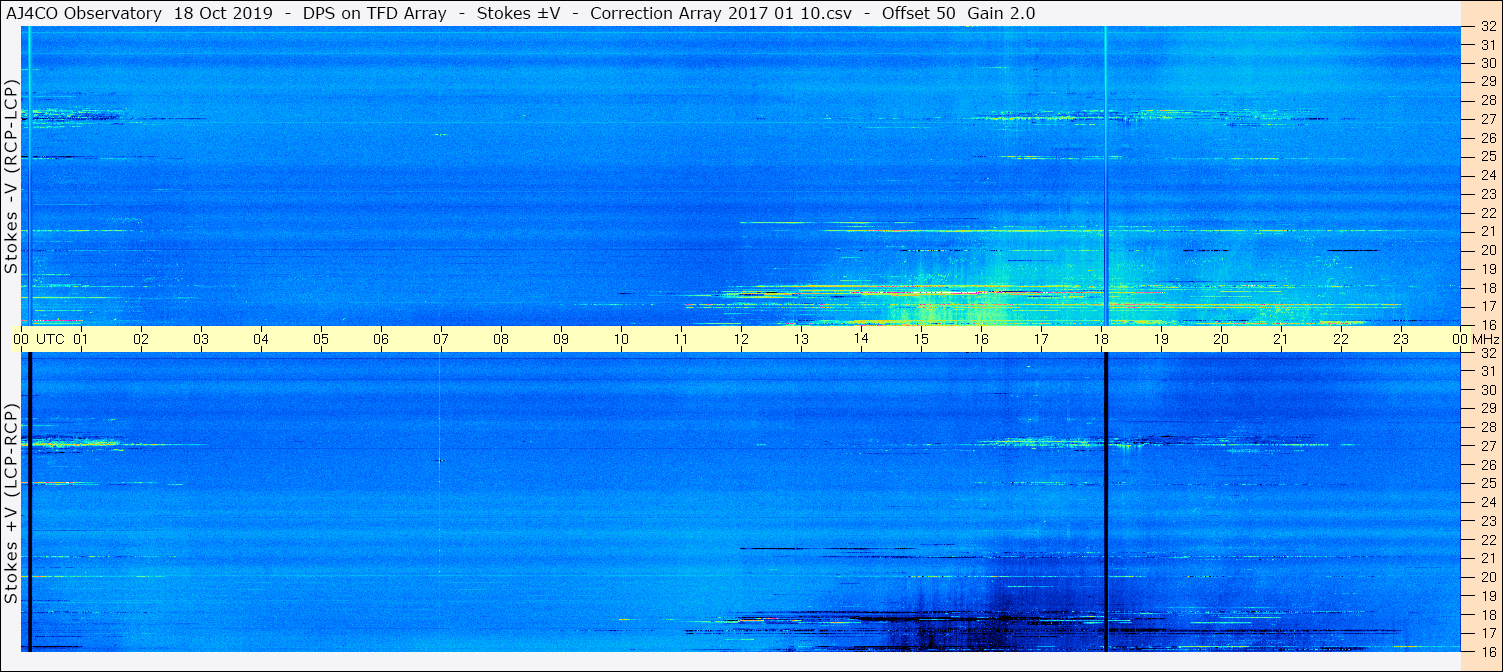Click the 'Stokes +V (LCP-RCP)' axis label
Image resolution: width=1503 pixels, height=672 pixels.
tap(11, 505)
